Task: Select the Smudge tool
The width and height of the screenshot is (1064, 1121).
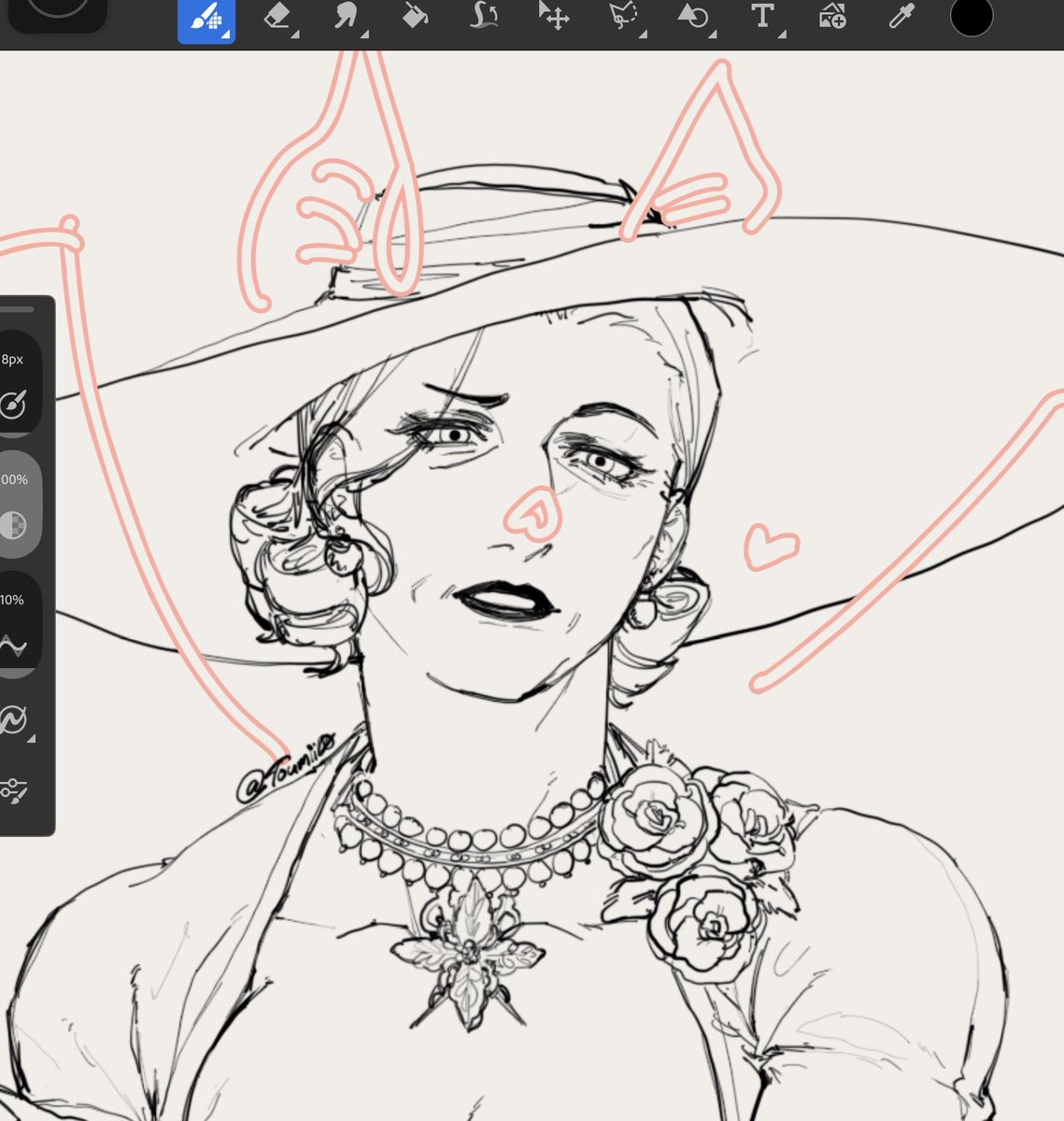Action: pos(347,18)
